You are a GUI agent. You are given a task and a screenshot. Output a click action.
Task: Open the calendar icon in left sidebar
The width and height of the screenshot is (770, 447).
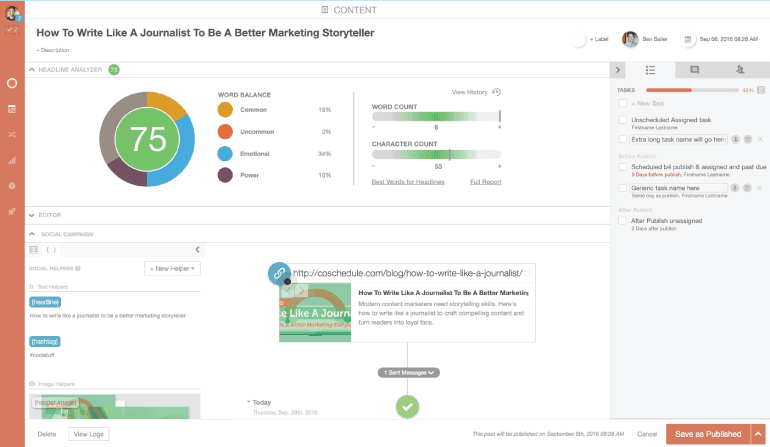(12, 108)
